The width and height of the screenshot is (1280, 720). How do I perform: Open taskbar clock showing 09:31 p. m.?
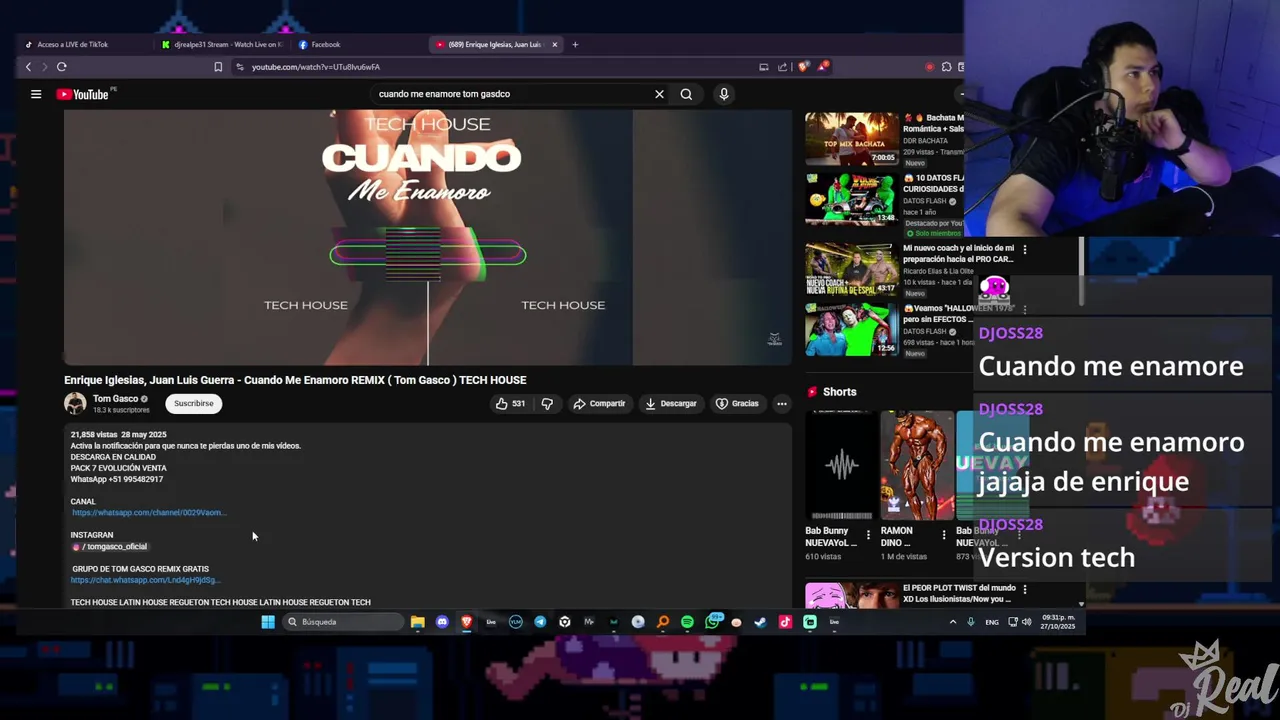1058,622
